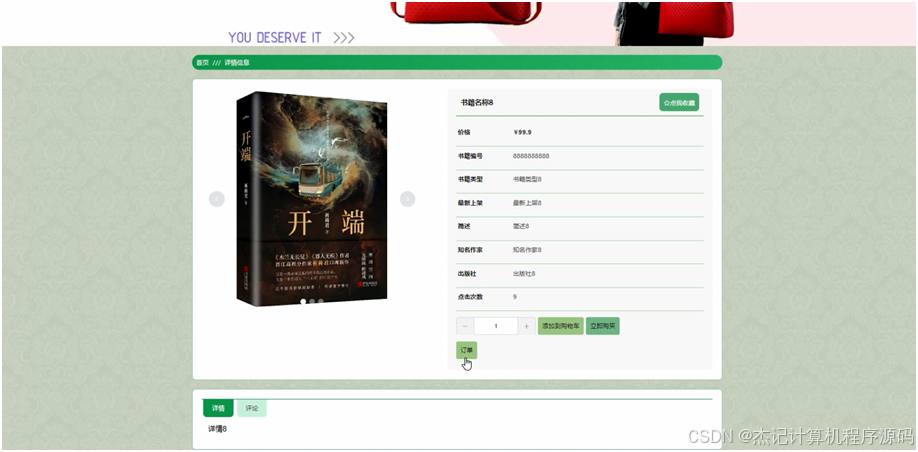Click the value 知名作家8
918x452 pixels.
(x=527, y=249)
